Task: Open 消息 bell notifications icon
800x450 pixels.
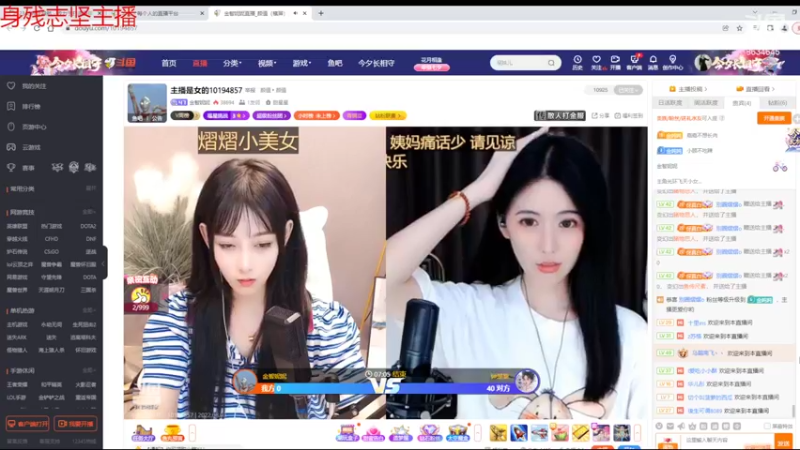Action: click(x=653, y=60)
